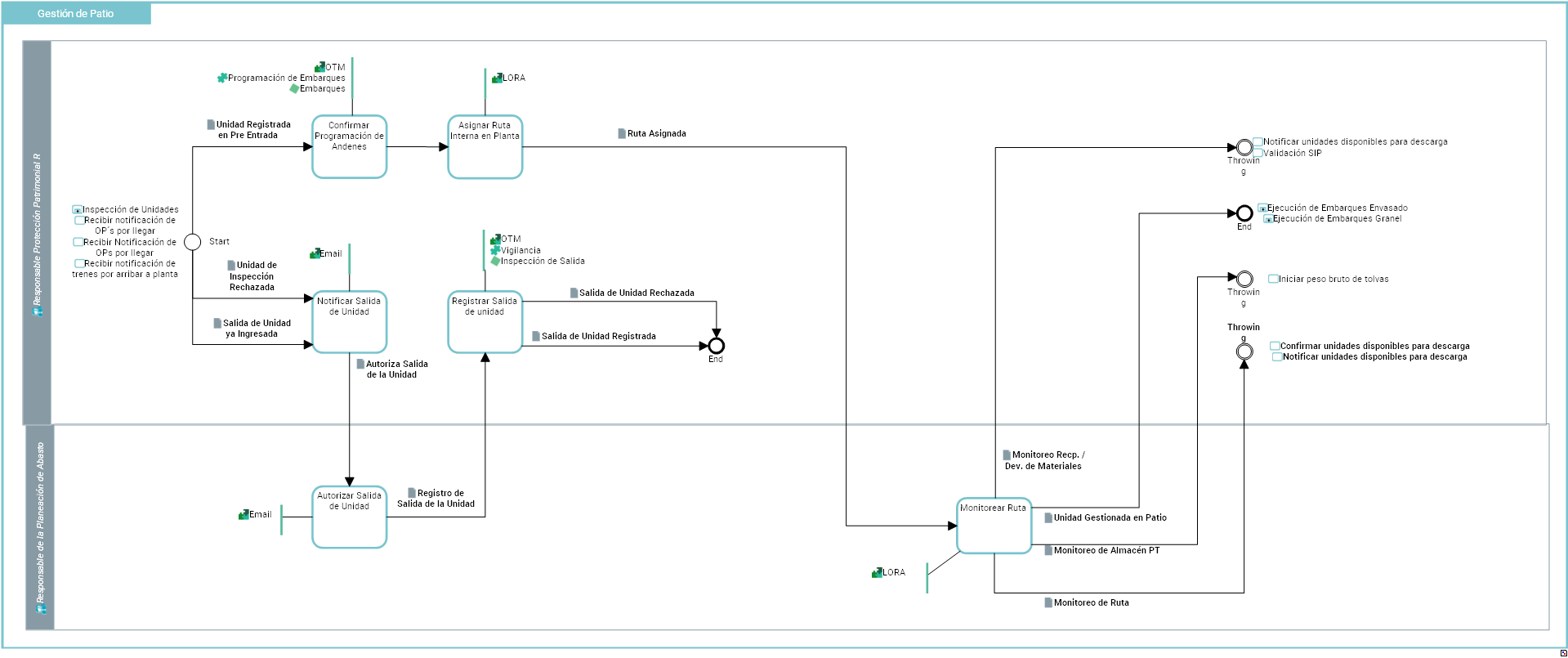Click the Monitoreo de Ruta document icon
The width and height of the screenshot is (1568, 658).
coord(1048,602)
